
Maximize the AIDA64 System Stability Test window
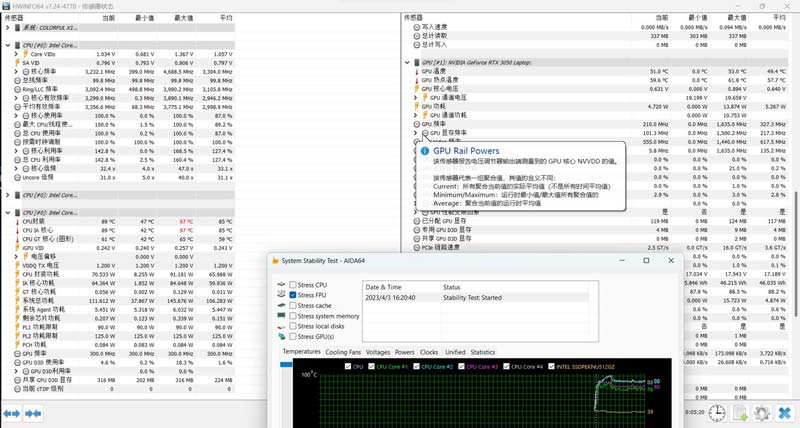646,261
